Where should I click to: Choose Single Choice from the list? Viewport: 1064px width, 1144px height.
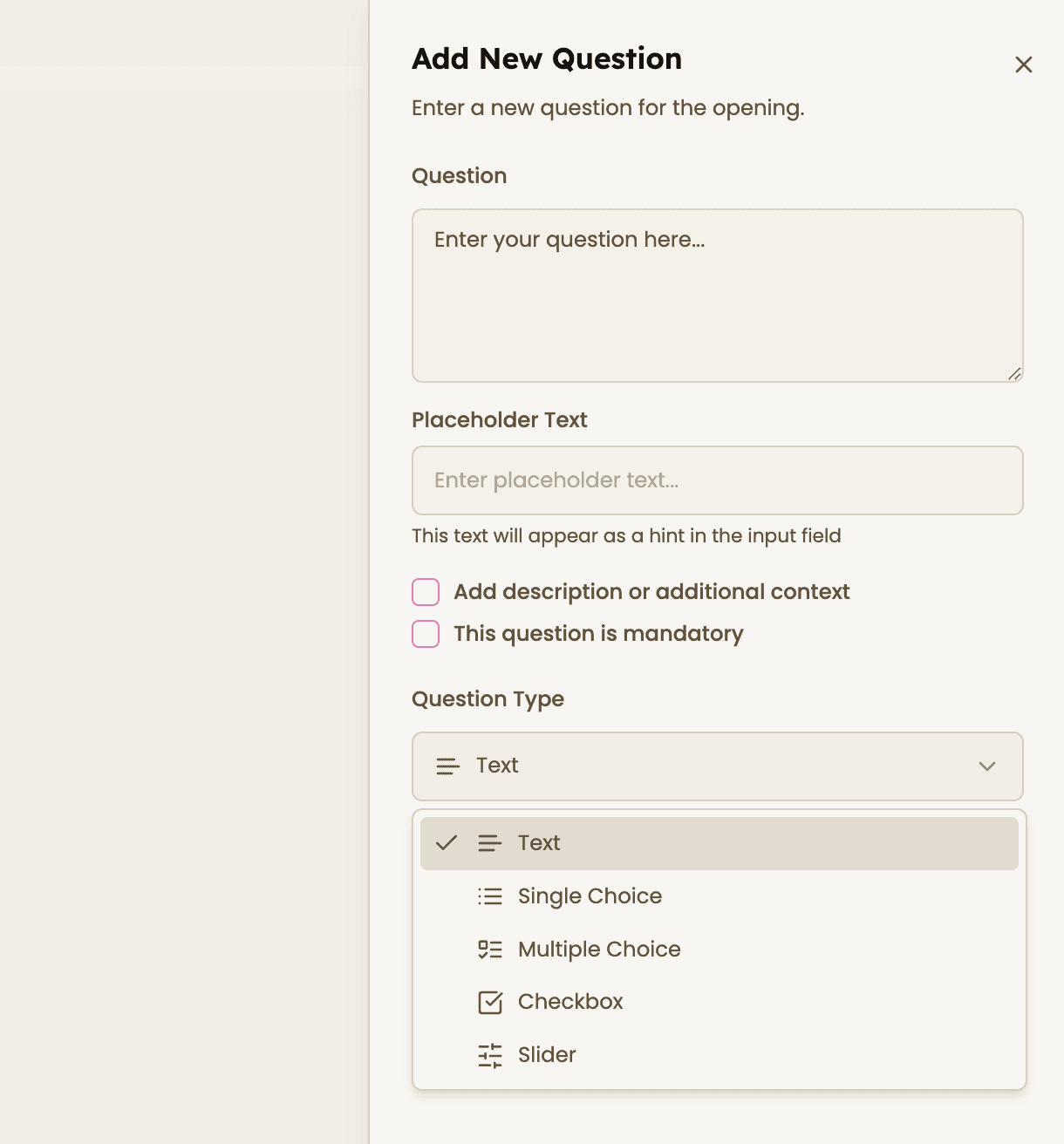[x=590, y=896]
